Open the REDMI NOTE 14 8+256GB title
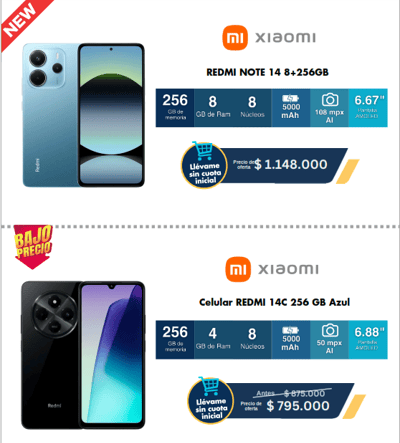 pyautogui.click(x=267, y=72)
